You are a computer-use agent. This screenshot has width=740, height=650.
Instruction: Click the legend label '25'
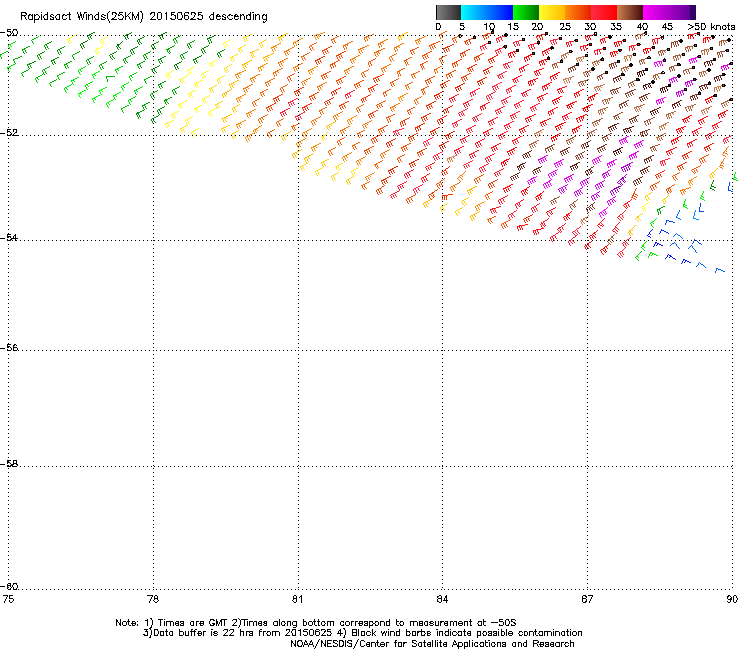564,26
